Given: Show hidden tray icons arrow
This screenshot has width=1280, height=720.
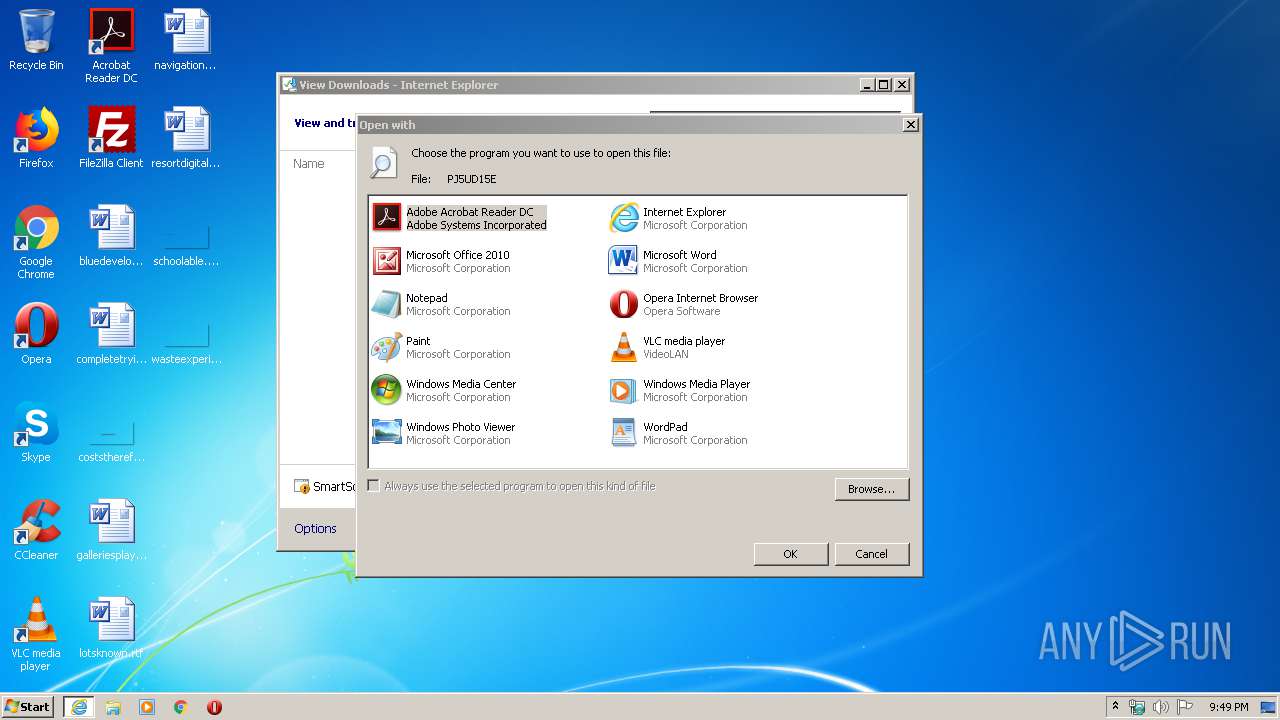Looking at the screenshot, I should (1115, 706).
